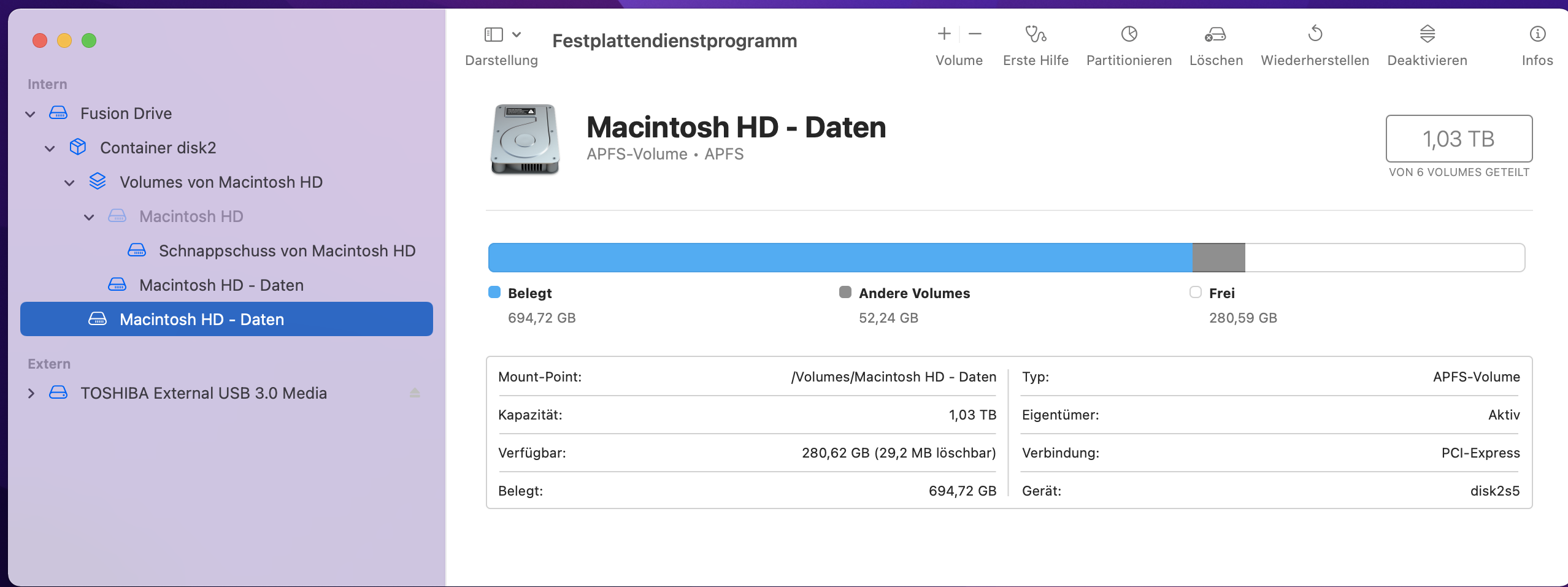Open the Infos information panel

pos(1537,34)
